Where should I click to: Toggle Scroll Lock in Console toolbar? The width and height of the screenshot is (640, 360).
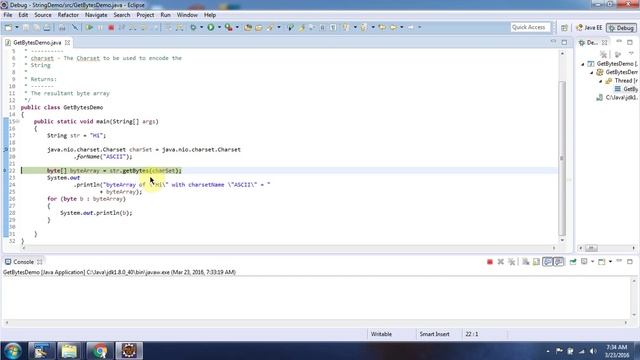click(536, 262)
